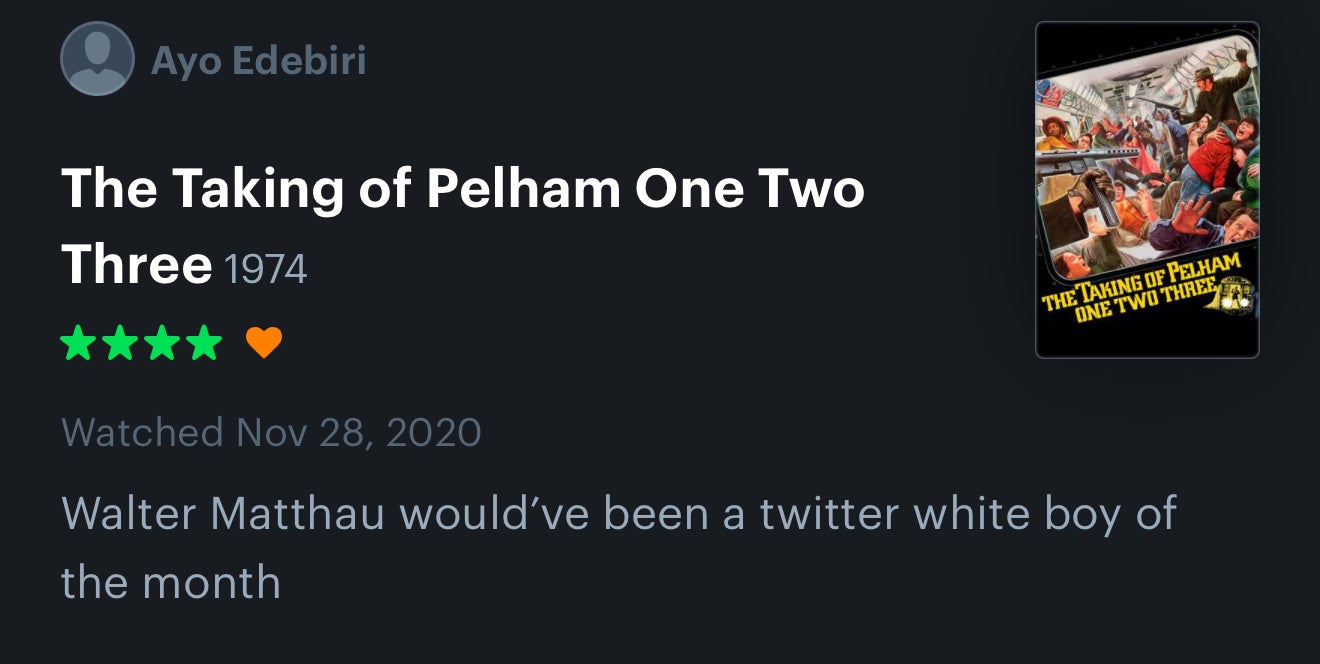Click "the month" ending the review text
This screenshot has width=1320, height=664.
click(171, 582)
